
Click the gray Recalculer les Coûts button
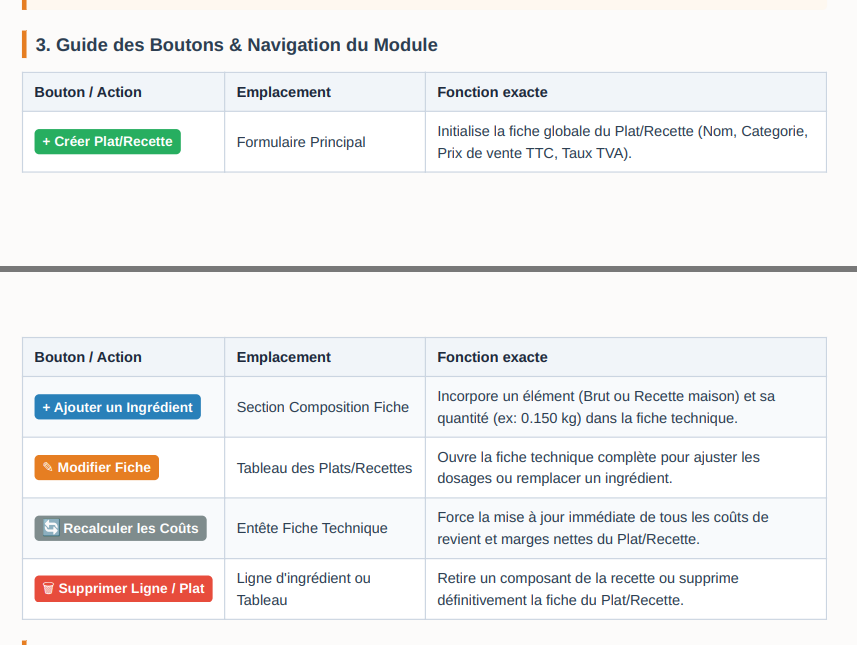[x=120, y=528]
